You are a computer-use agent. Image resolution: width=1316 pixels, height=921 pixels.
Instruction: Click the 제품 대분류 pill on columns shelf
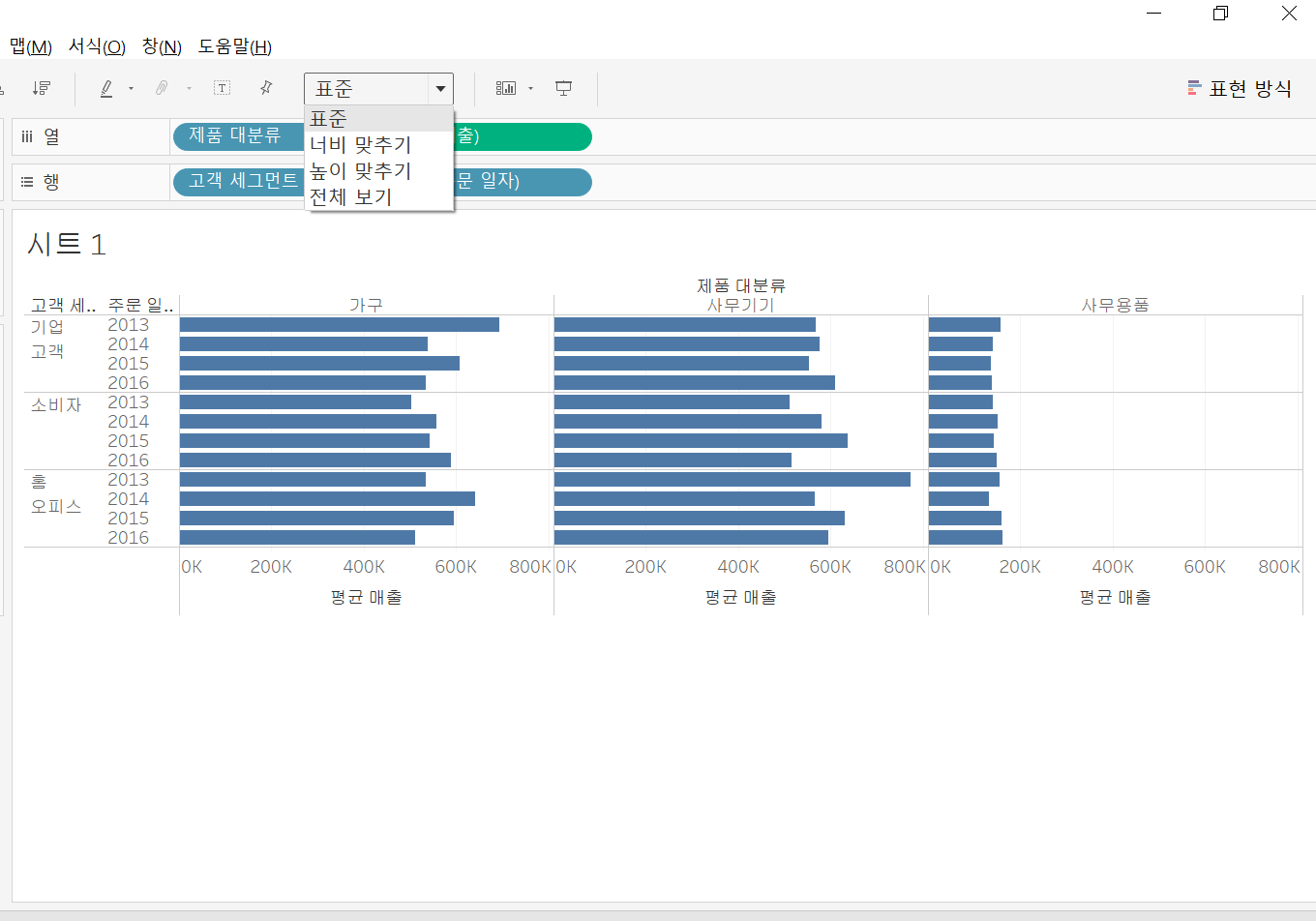pyautogui.click(x=239, y=136)
